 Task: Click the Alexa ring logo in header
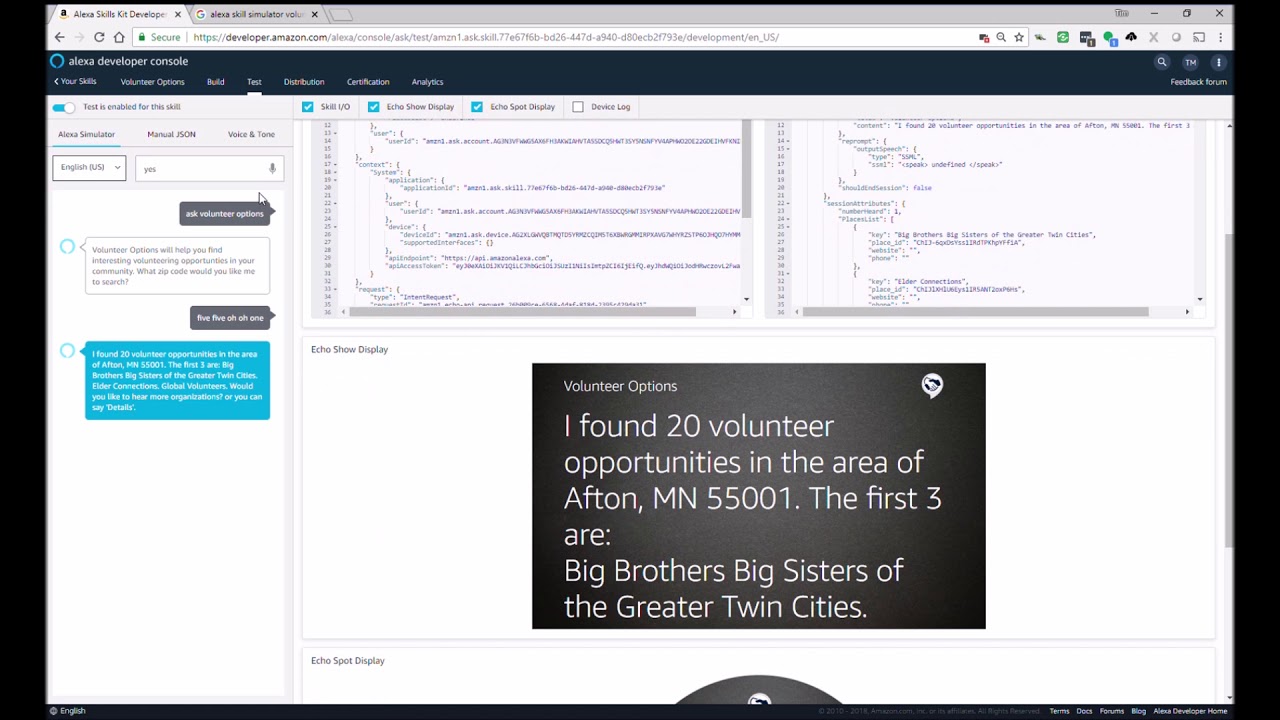pos(57,61)
